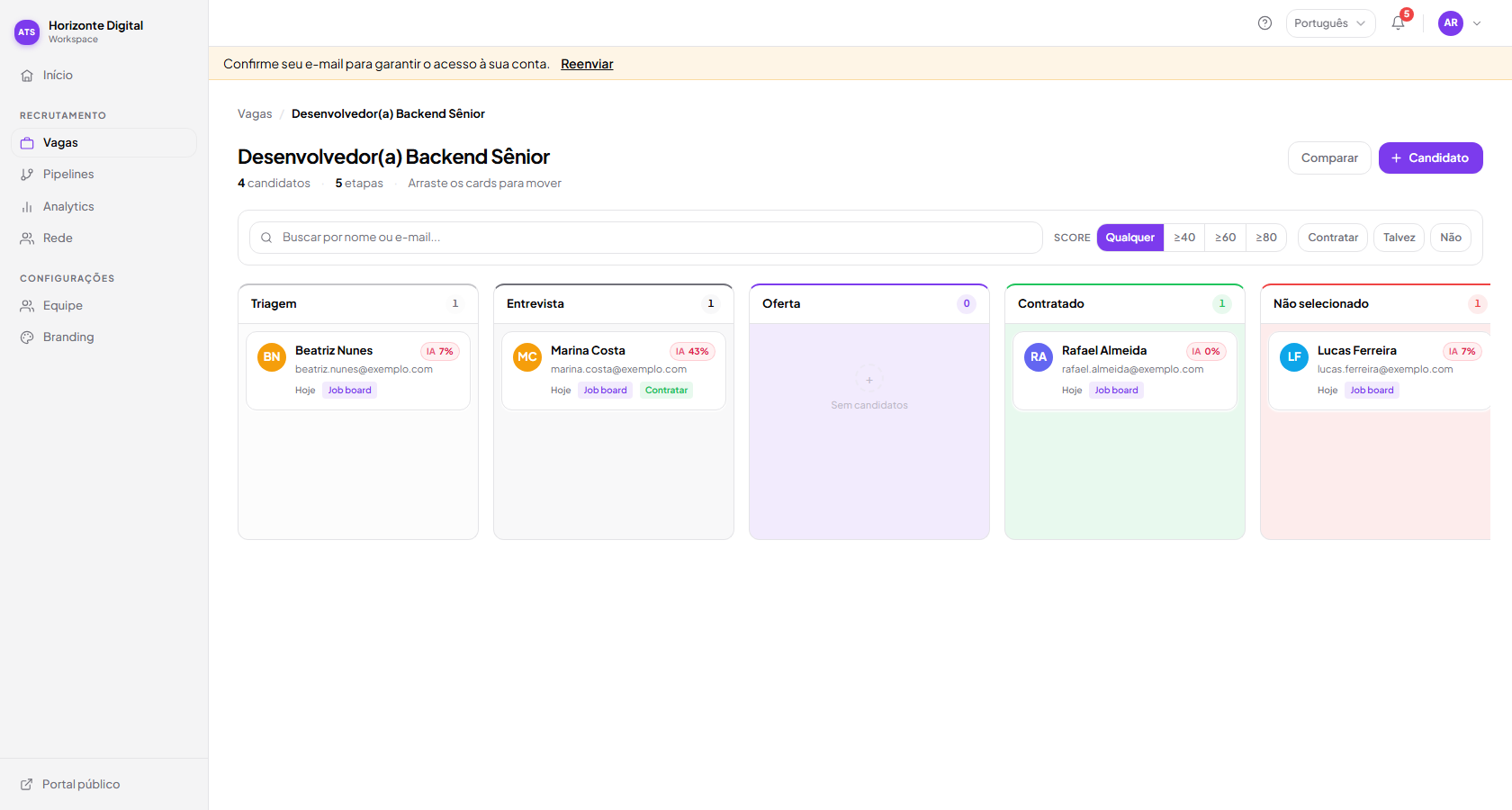Select the Qualquer score filter
Screen dimensions: 1512x810
(1129, 238)
